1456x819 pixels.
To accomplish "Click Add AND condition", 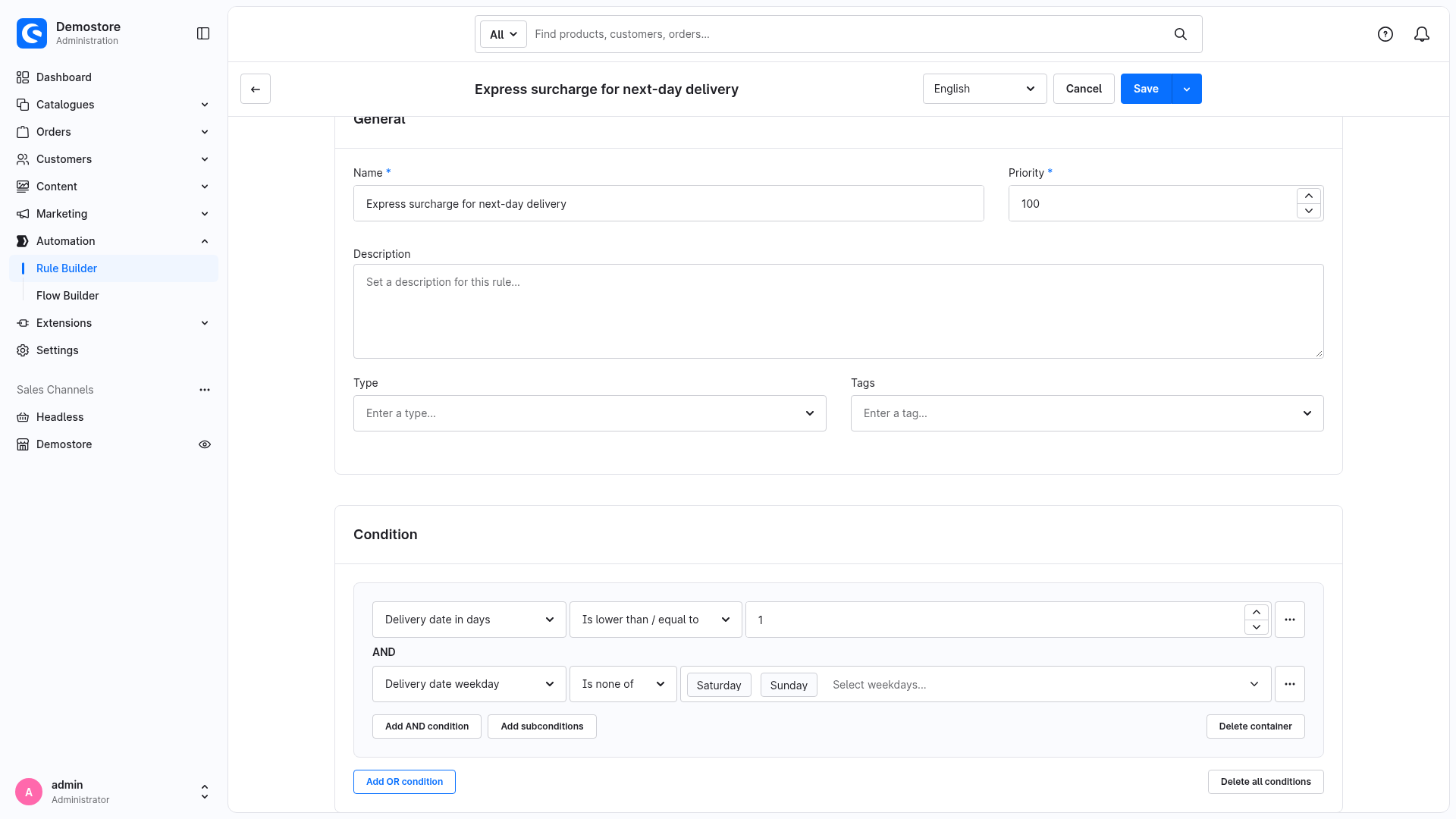I will (x=427, y=726).
